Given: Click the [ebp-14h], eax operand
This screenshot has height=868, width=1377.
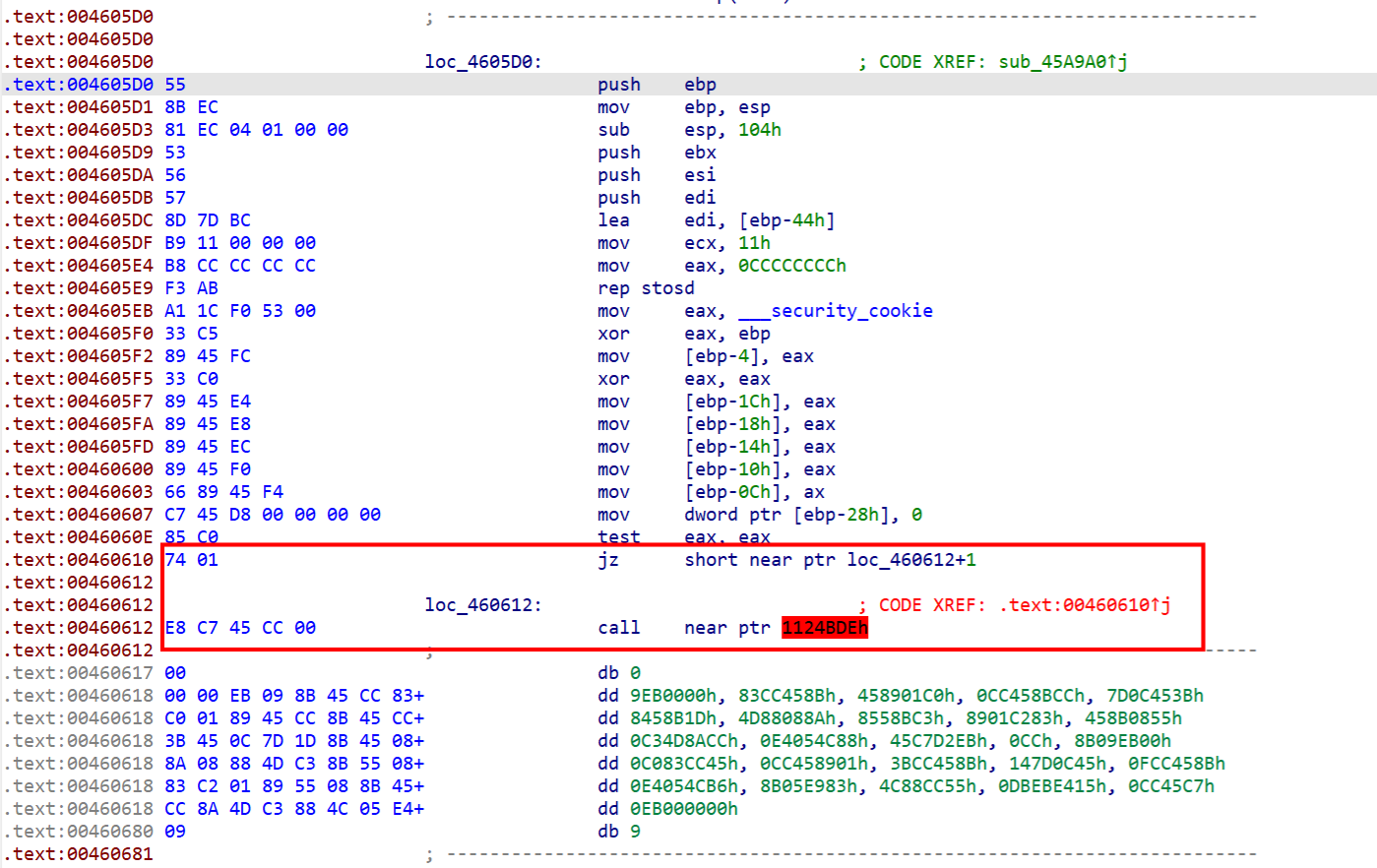Looking at the screenshot, I should (x=760, y=447).
